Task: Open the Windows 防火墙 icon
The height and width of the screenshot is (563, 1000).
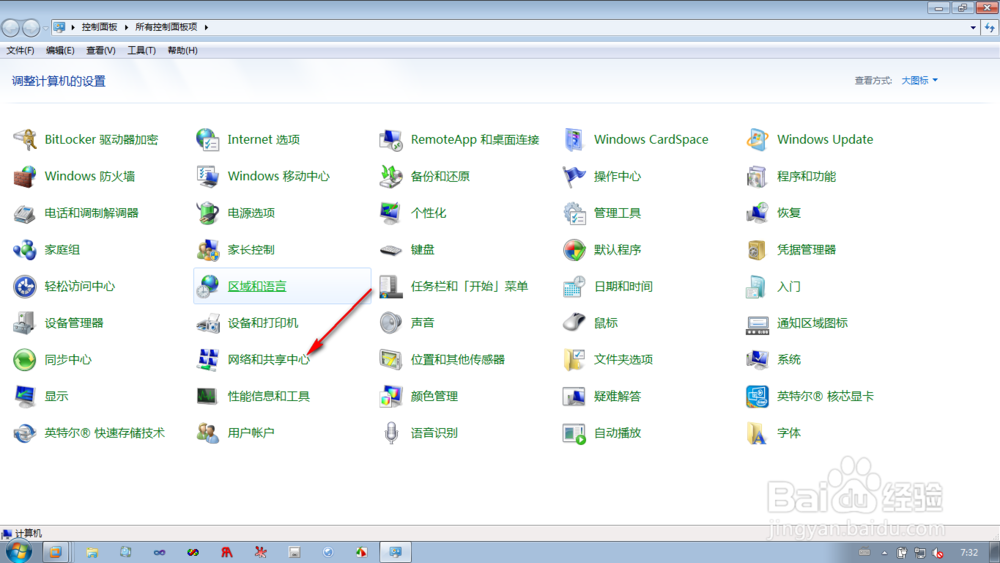Action: tap(25, 177)
